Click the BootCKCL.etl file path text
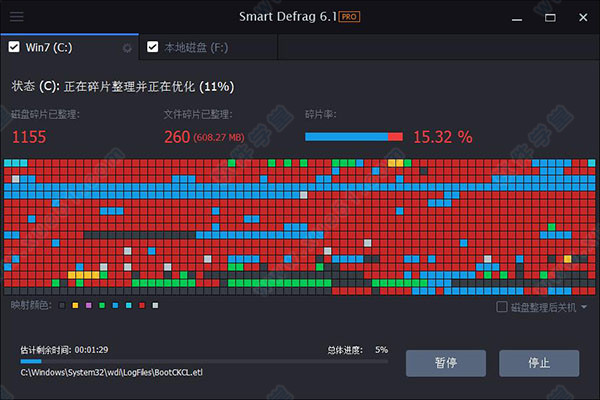Viewport: 600px width, 400px height. 112,372
